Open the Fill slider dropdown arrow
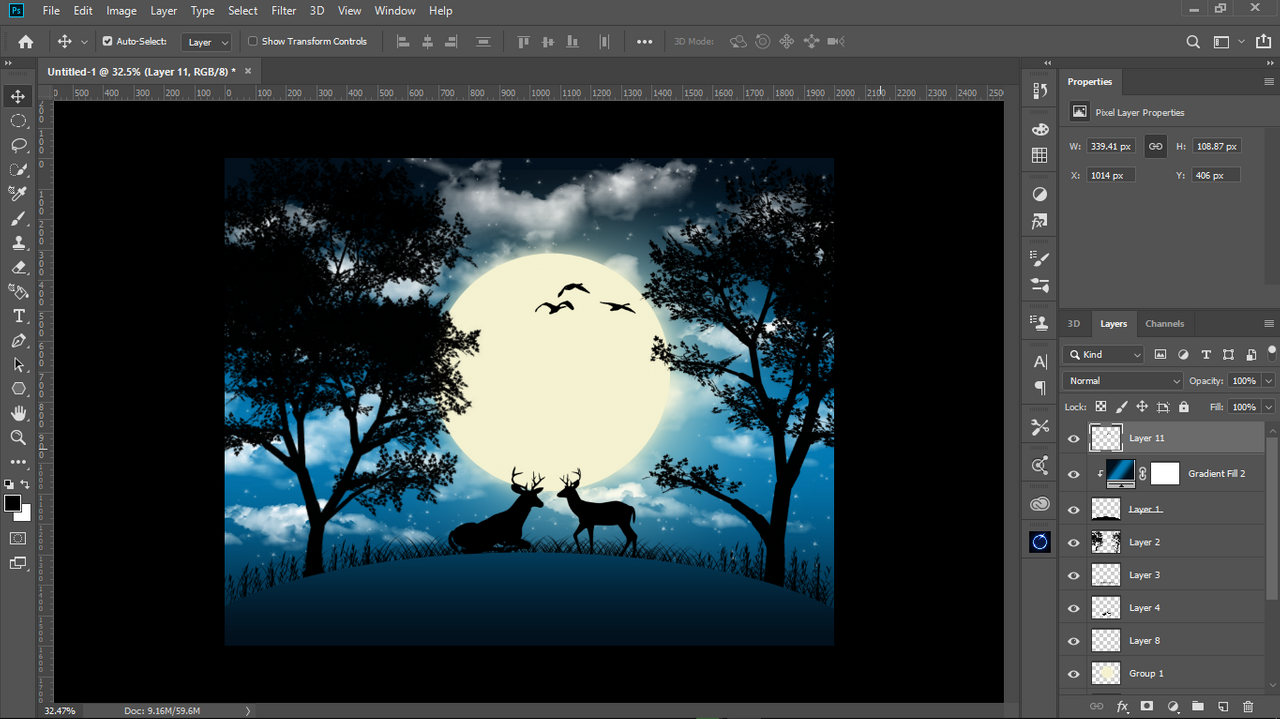 (1269, 407)
